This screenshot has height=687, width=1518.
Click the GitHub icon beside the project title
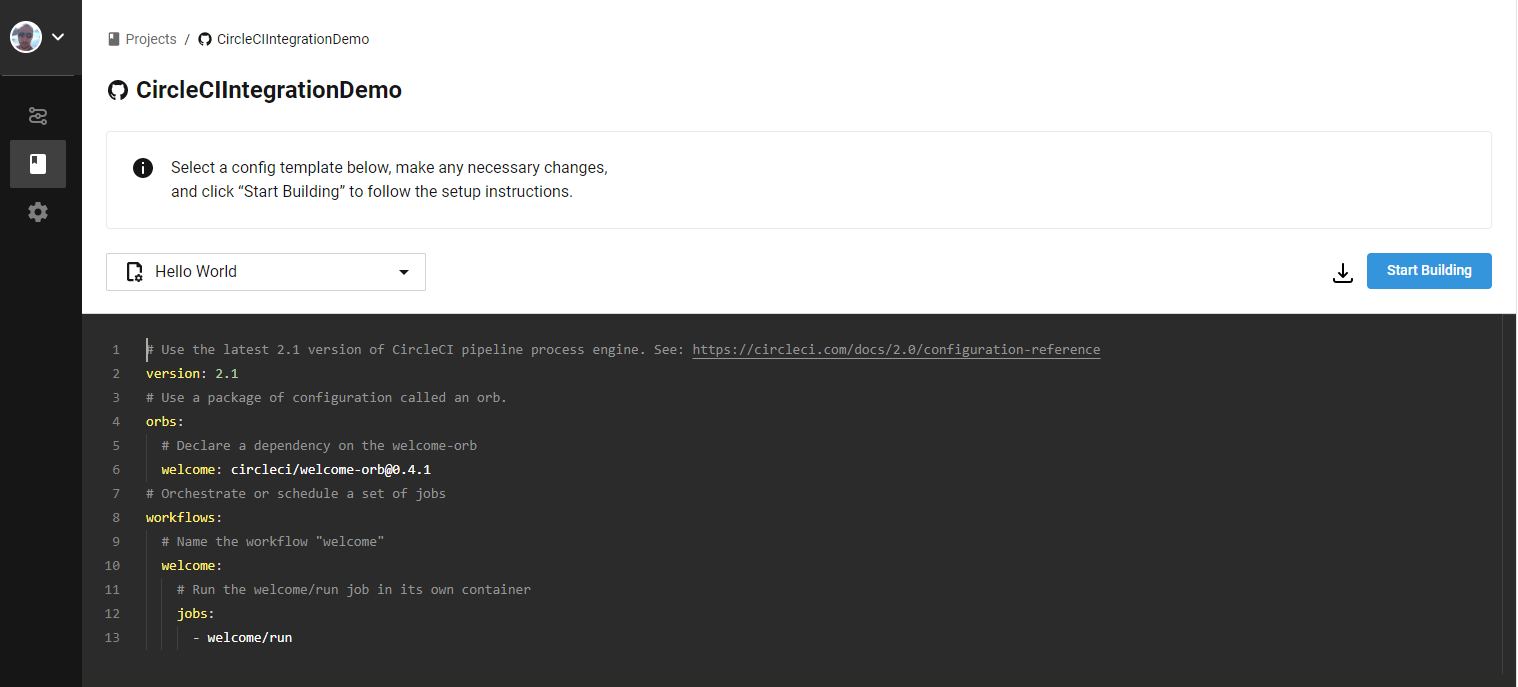click(118, 90)
